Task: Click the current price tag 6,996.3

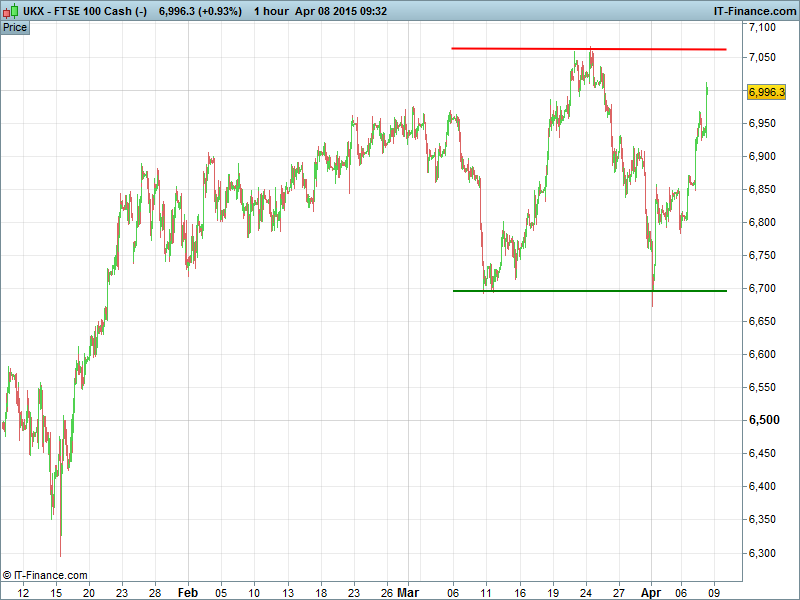Action: [x=767, y=92]
